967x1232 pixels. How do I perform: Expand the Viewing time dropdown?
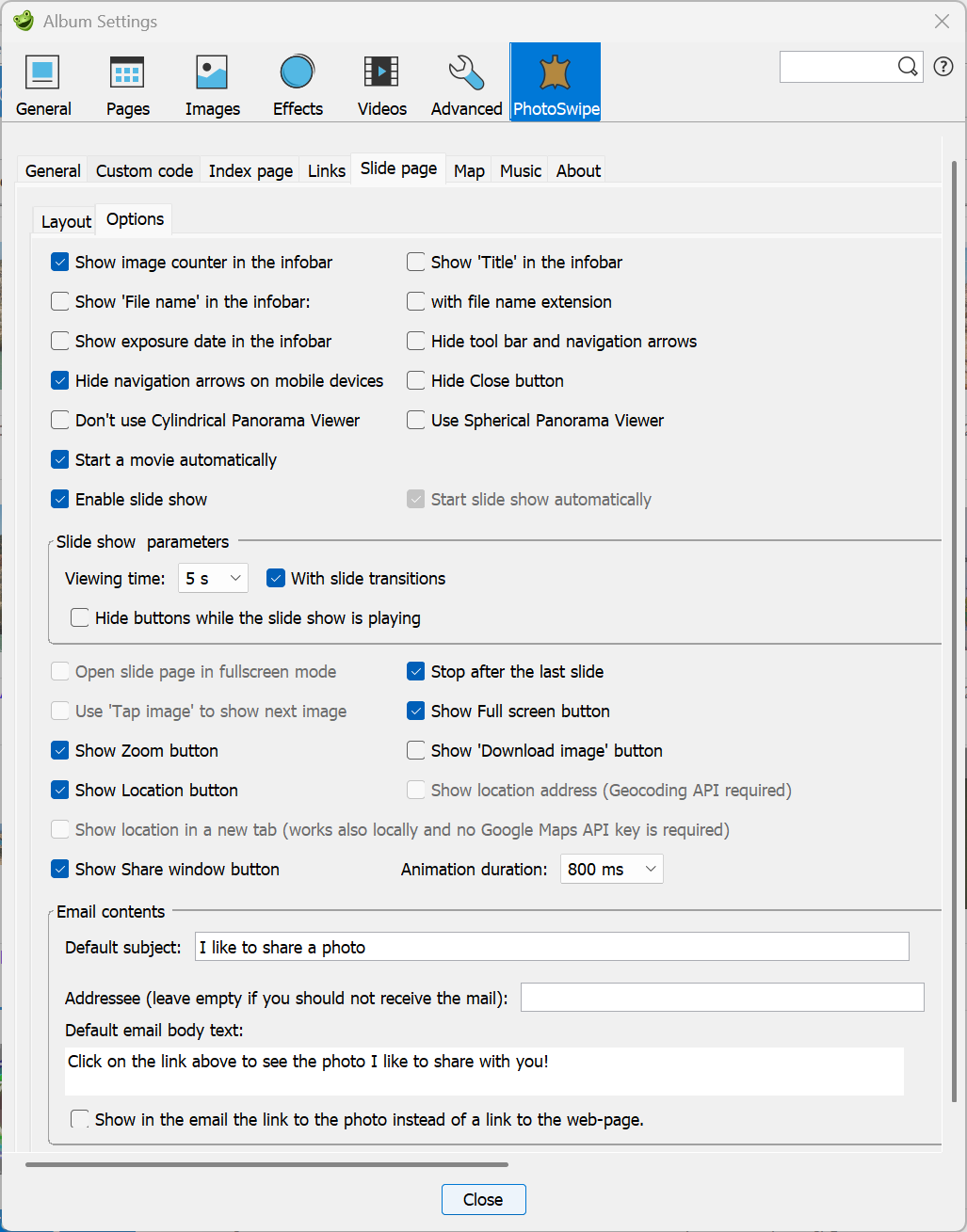213,579
